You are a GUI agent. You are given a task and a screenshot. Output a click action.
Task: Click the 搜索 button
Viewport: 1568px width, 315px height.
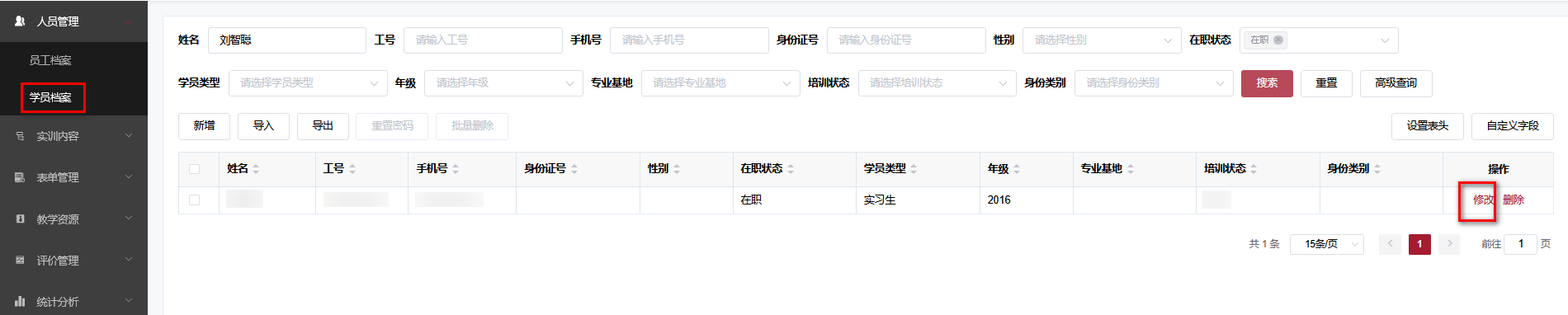pyautogui.click(x=1267, y=82)
